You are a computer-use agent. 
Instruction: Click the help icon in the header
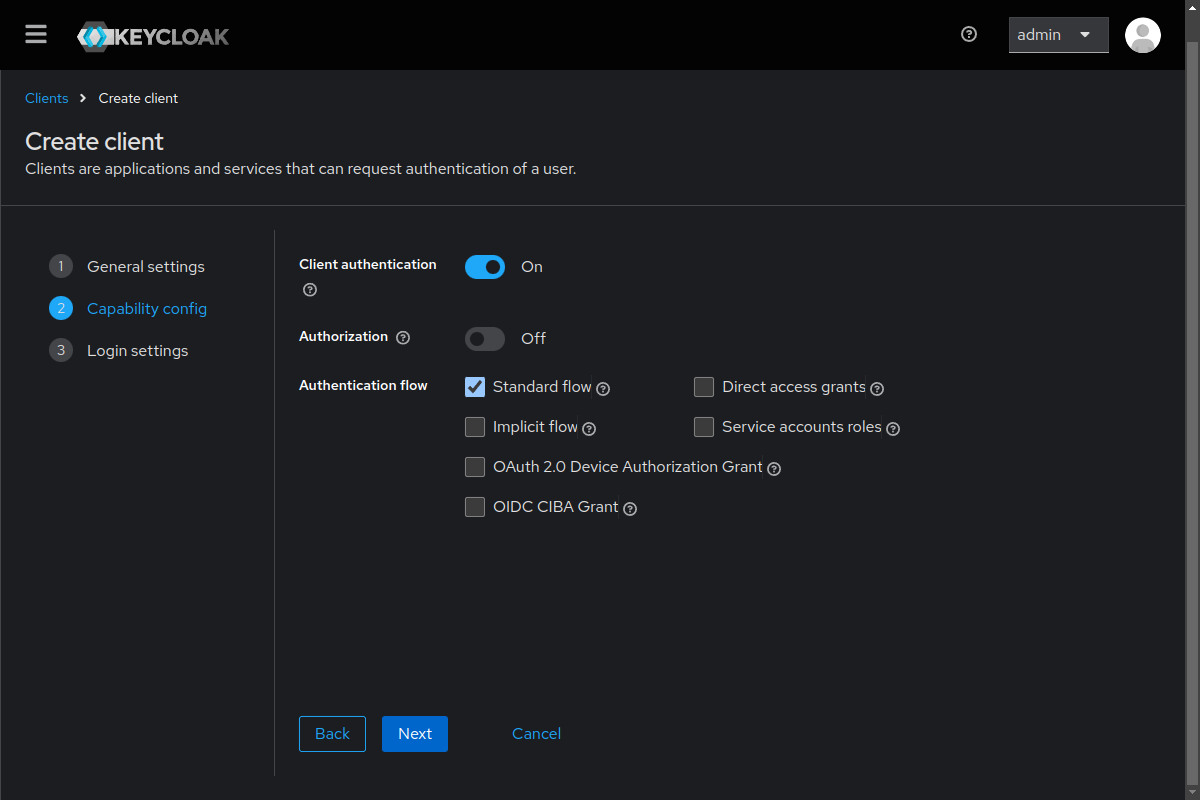tap(968, 34)
